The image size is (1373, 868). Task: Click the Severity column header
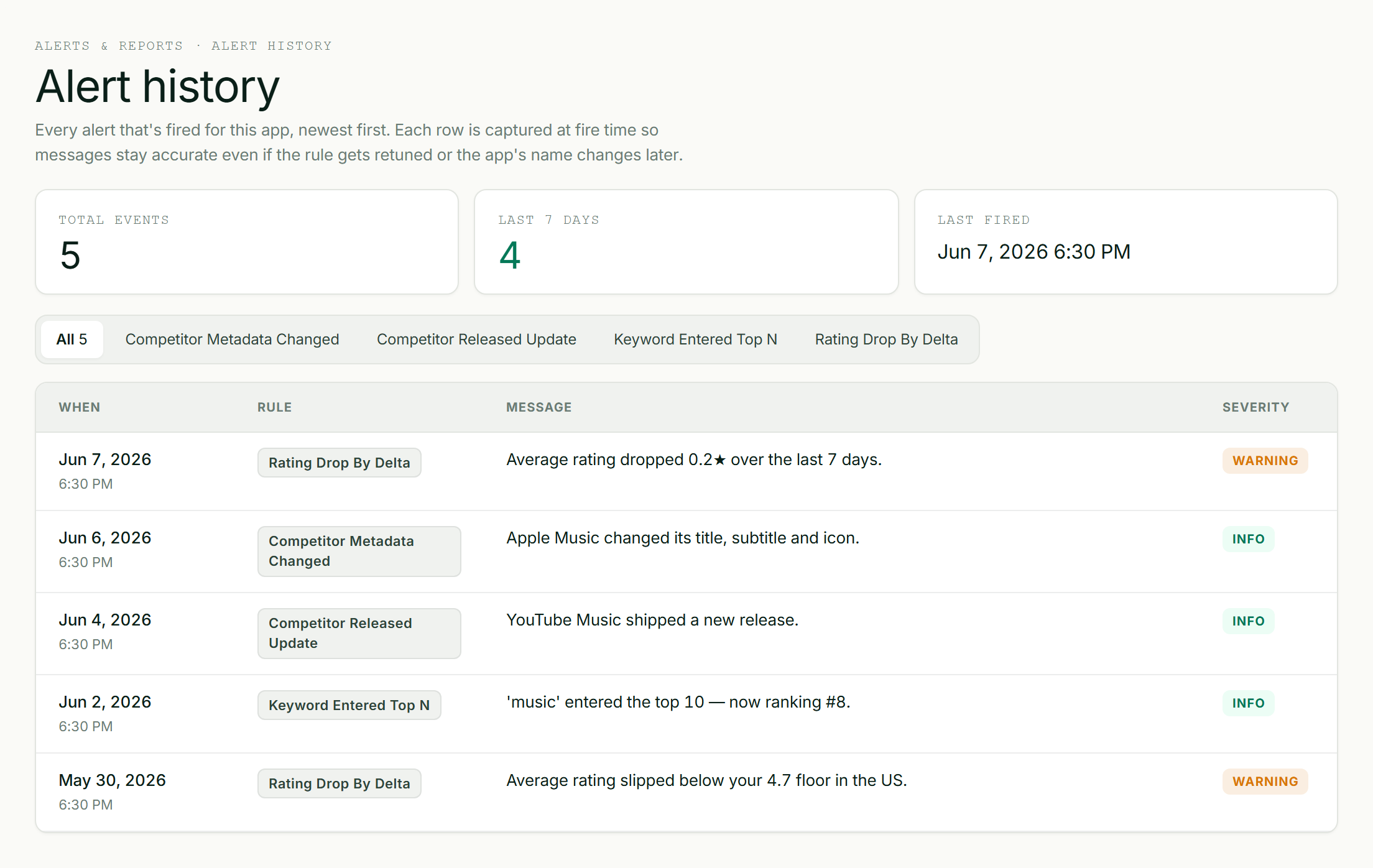(1256, 407)
